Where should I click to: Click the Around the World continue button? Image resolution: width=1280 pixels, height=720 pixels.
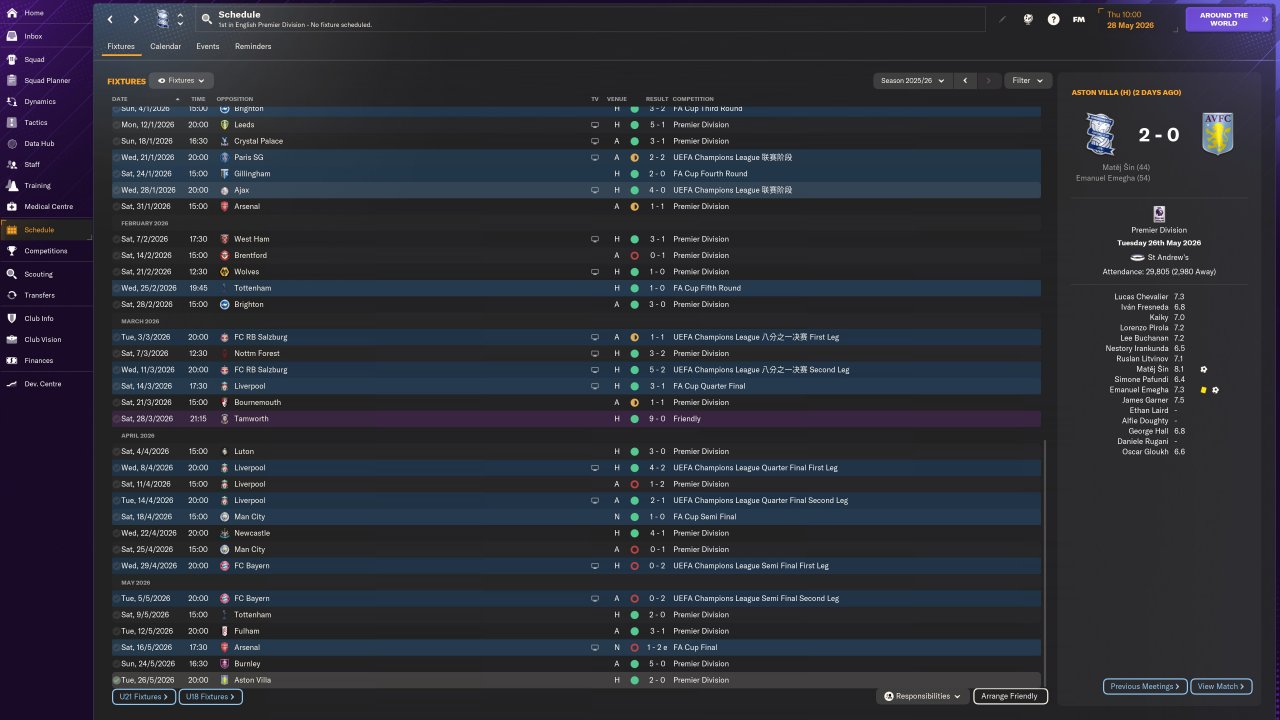coord(1228,19)
